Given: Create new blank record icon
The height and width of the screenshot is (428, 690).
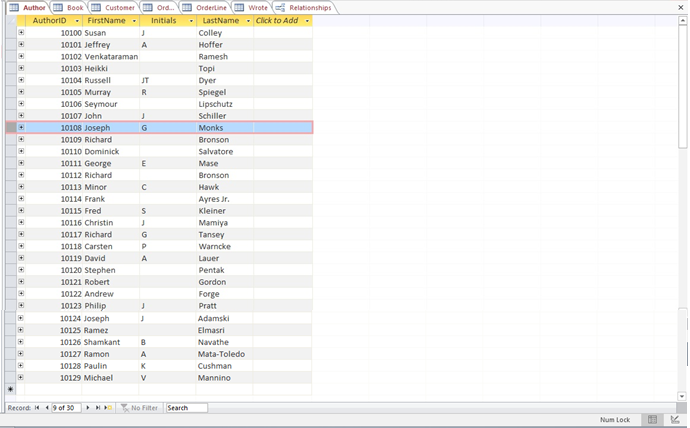Looking at the screenshot, I should (108, 408).
